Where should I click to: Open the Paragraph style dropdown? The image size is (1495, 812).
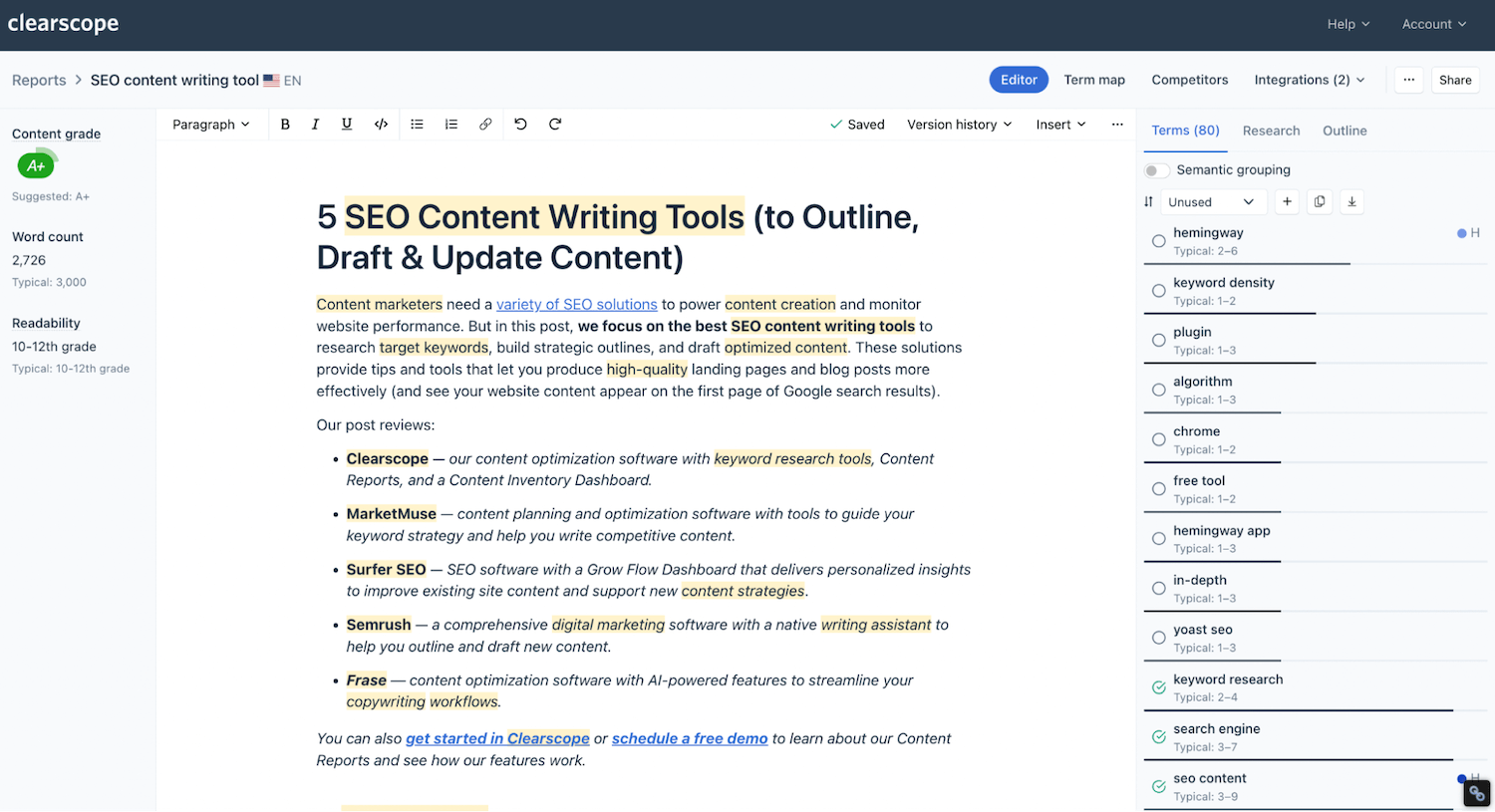click(211, 124)
